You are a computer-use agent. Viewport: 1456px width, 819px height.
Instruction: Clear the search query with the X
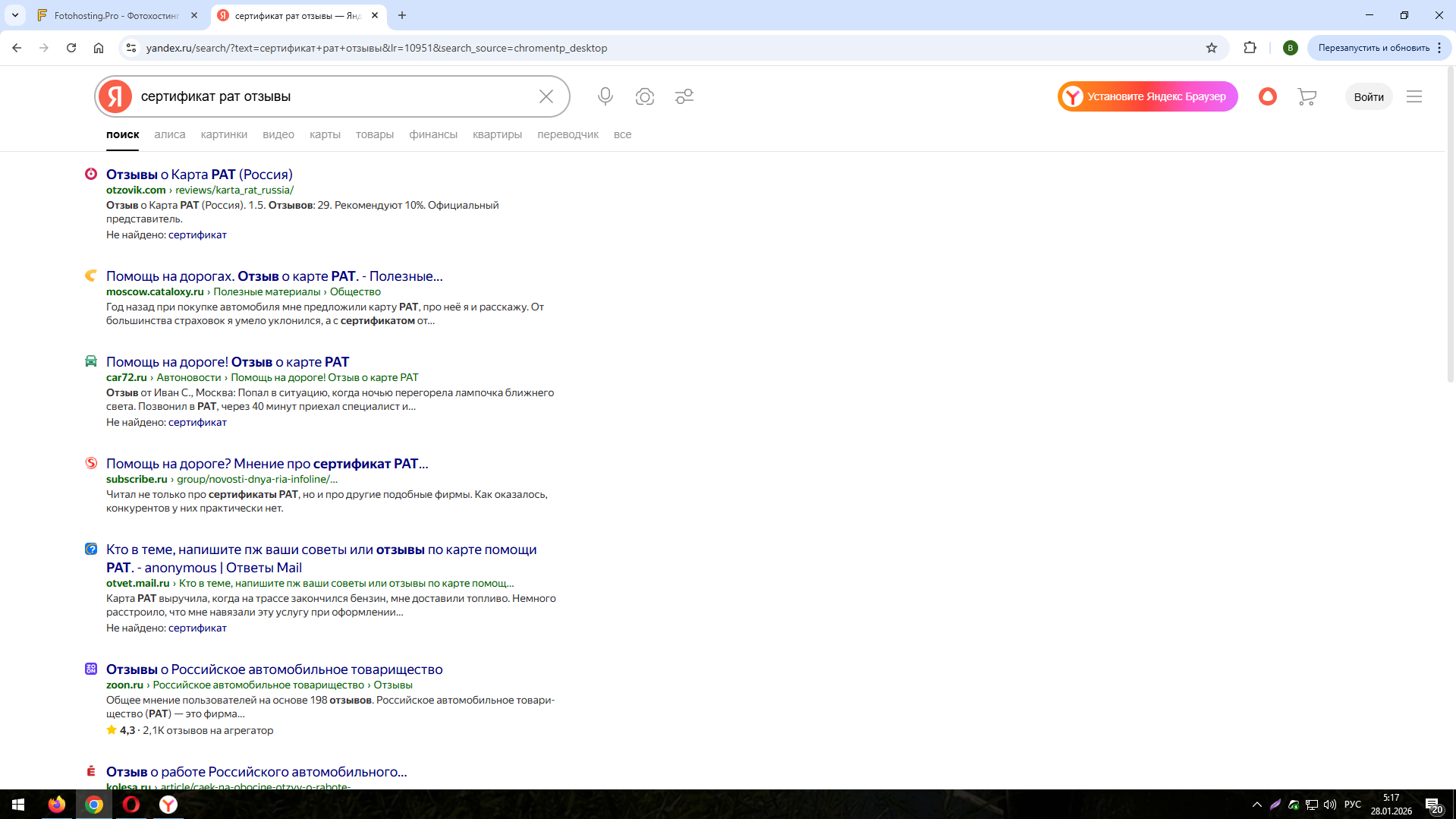(546, 96)
